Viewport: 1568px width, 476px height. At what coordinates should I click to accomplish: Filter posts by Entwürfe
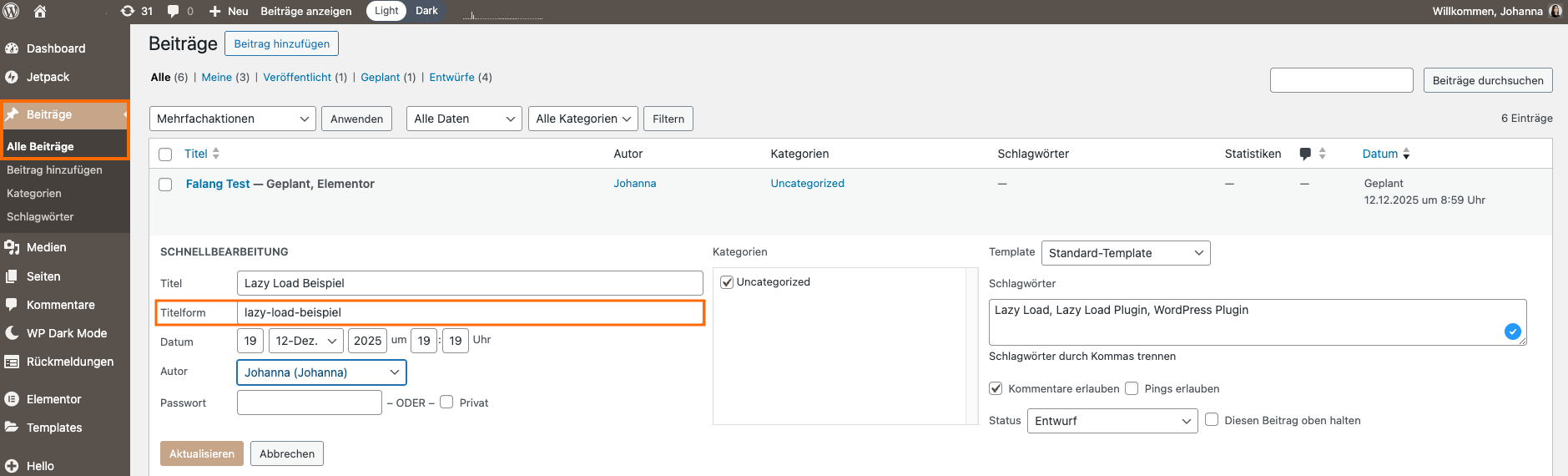(451, 77)
